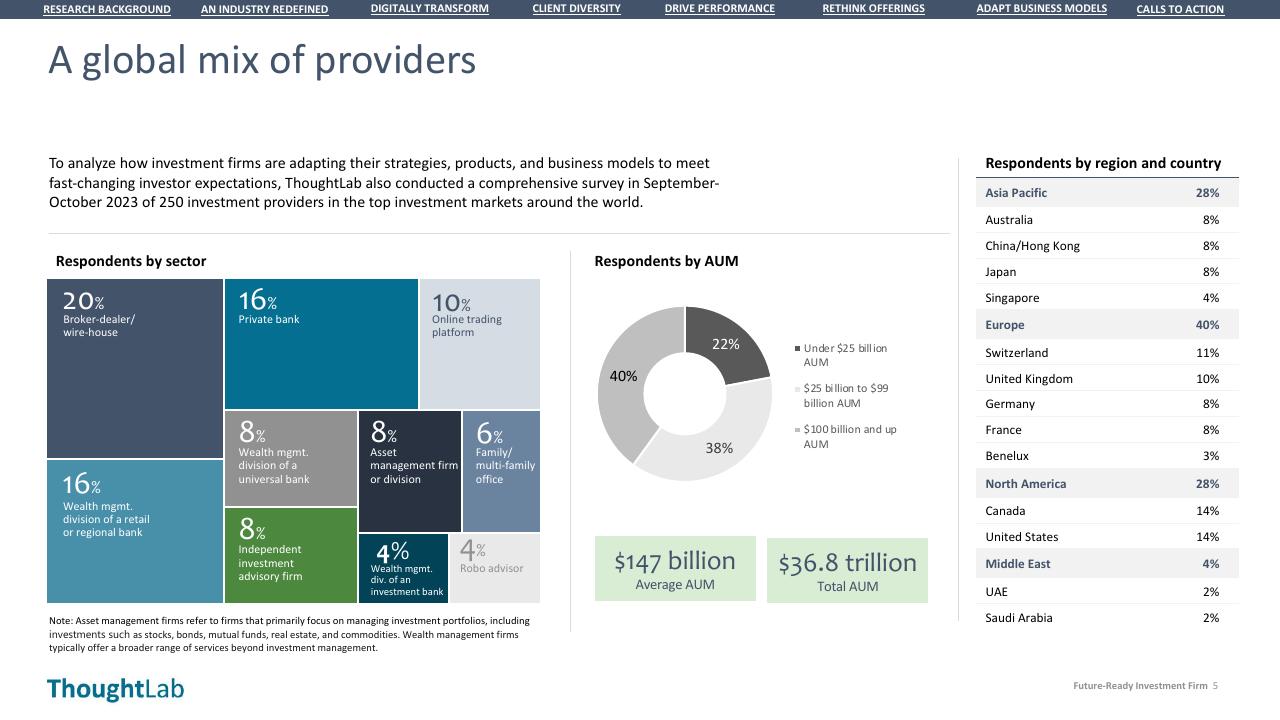Click the Respondents by region and country heading
This screenshot has height=720, width=1280.
(1103, 163)
